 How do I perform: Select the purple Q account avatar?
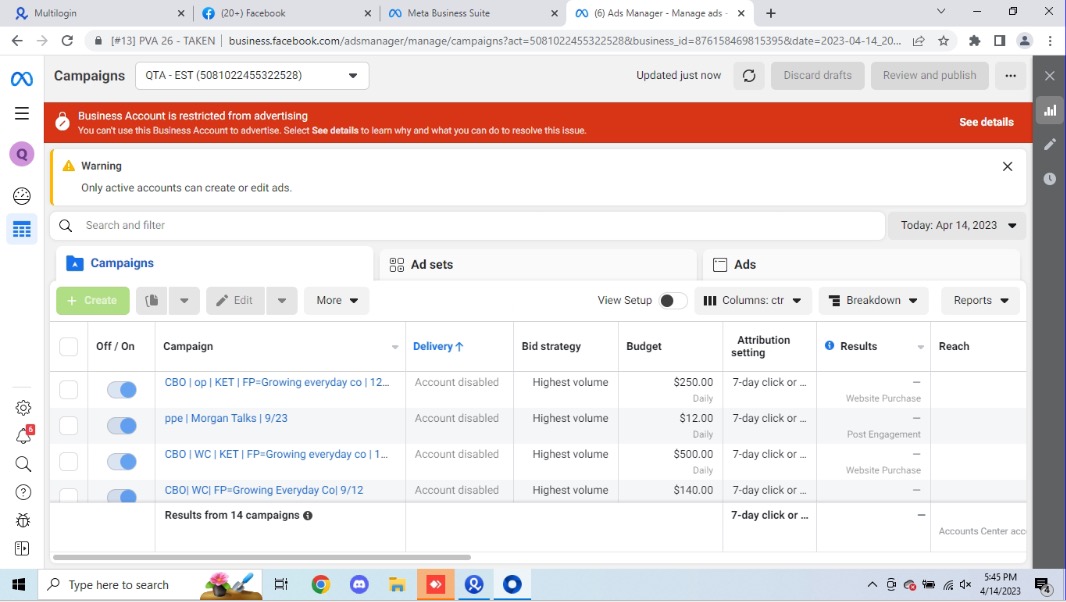22,154
